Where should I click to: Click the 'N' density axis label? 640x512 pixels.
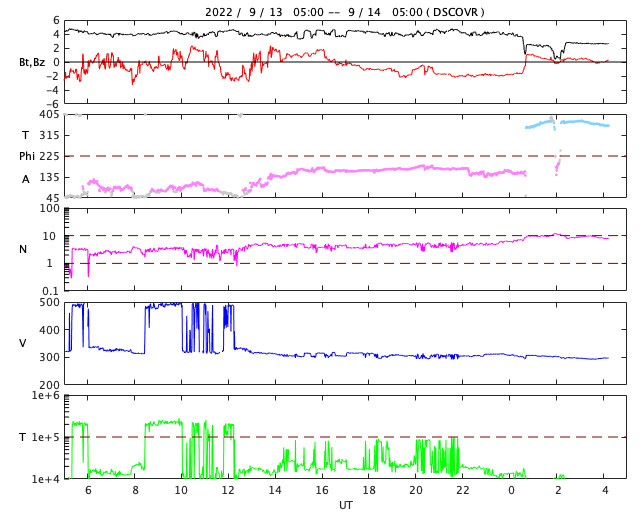point(23,249)
